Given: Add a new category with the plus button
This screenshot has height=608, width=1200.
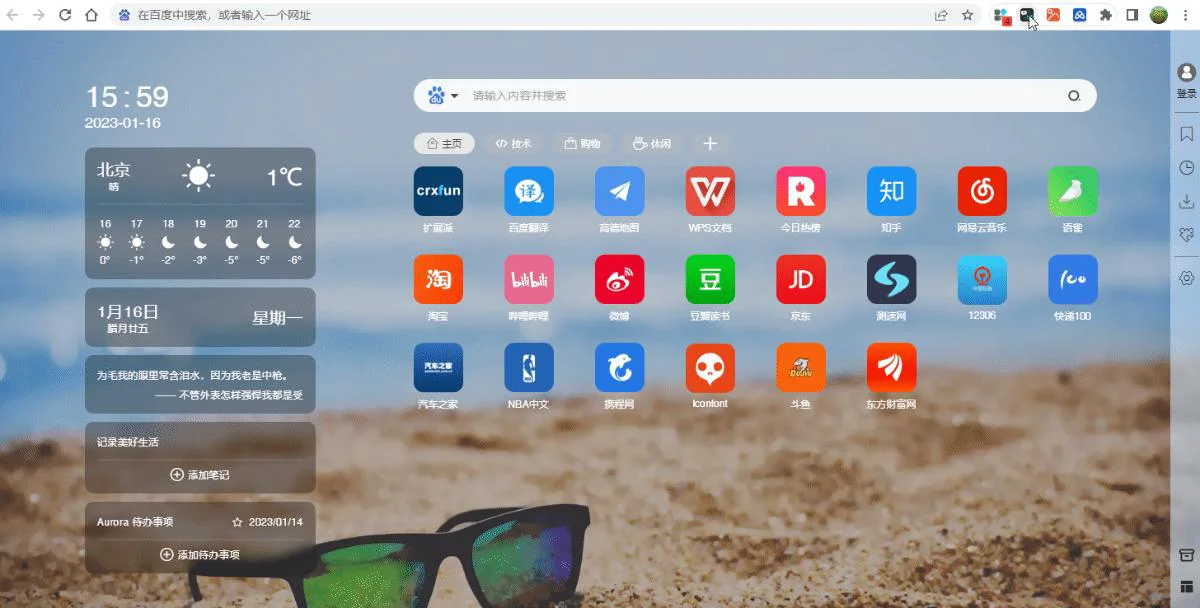Looking at the screenshot, I should (710, 144).
